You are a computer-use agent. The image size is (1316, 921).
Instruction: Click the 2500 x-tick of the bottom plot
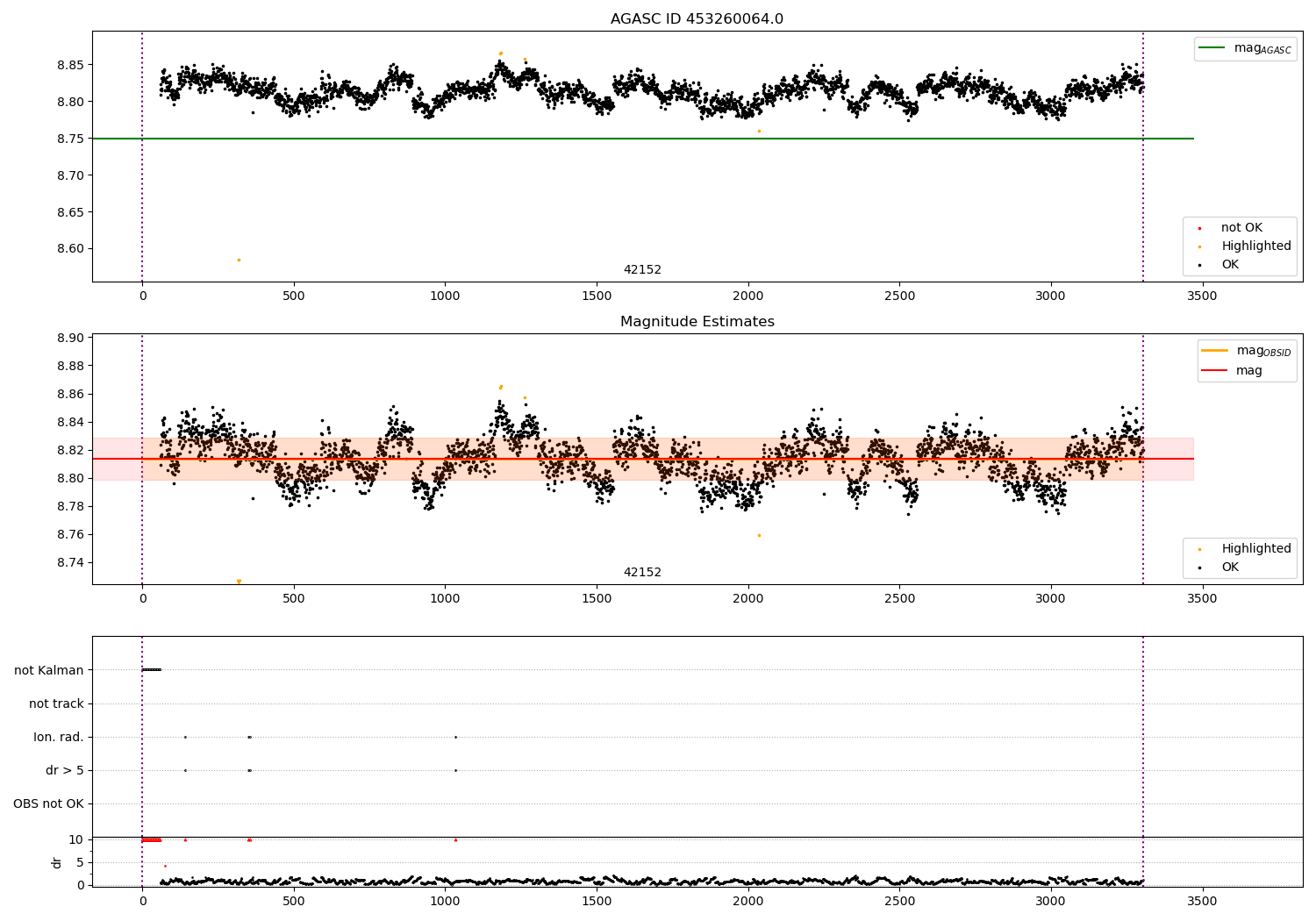(899, 901)
